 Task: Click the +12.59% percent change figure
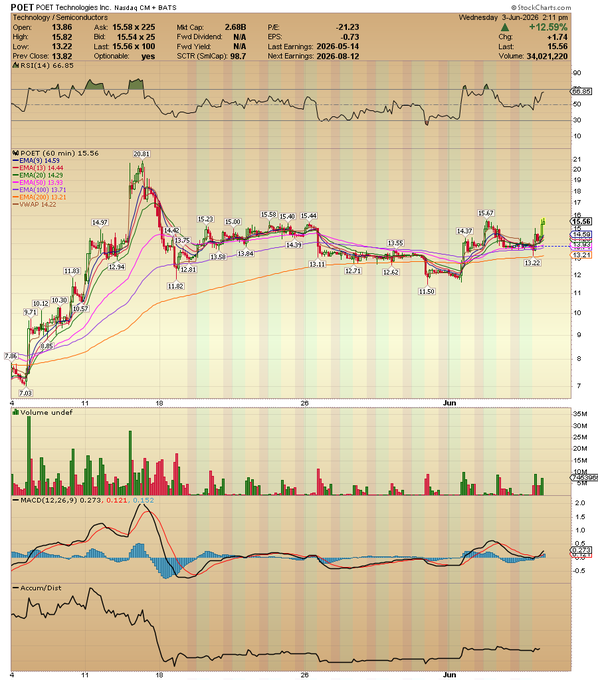(x=548, y=27)
